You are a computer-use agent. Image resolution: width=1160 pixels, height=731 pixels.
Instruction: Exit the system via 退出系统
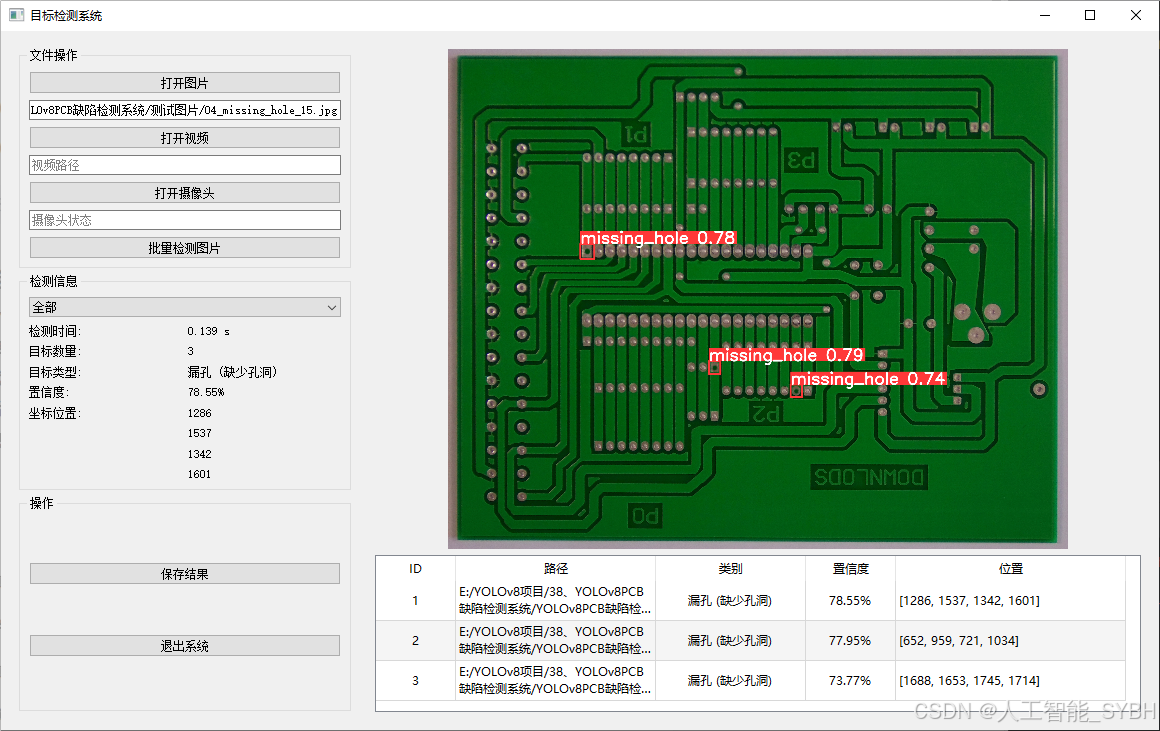click(x=184, y=645)
